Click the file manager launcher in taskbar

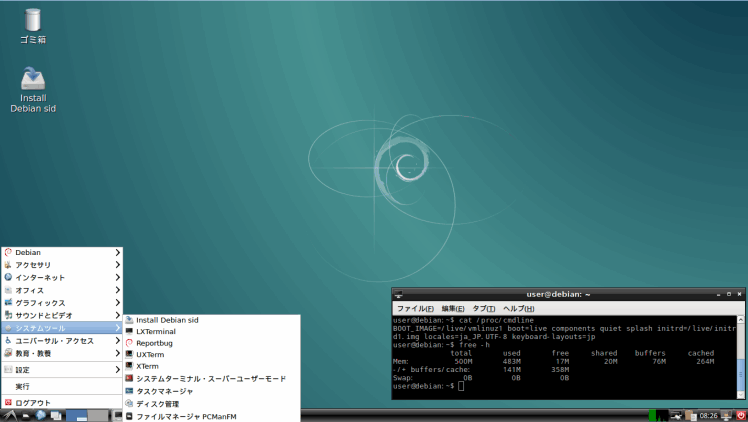26,415
